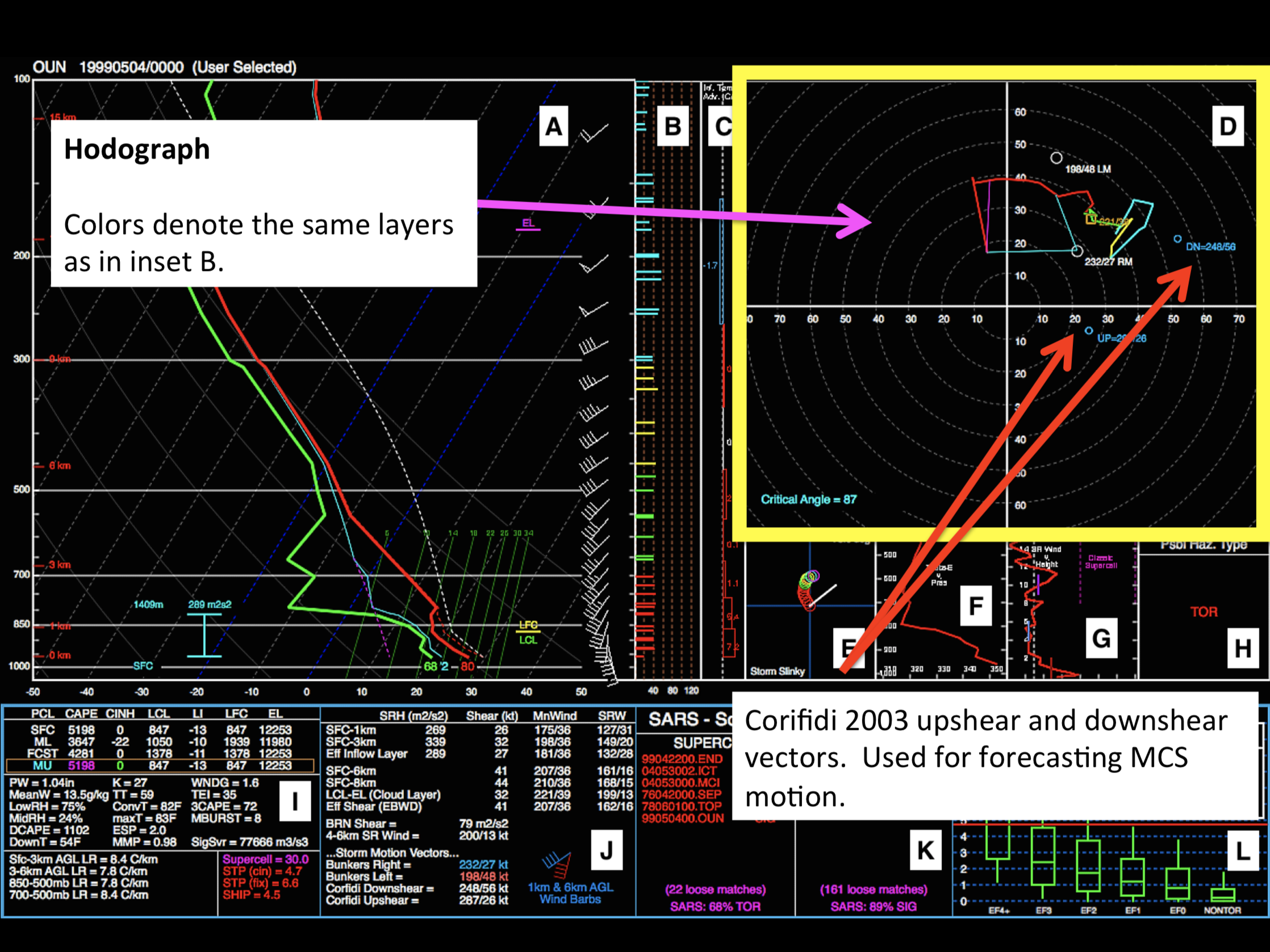Click the 99050400.OUN SARS match entry
Image resolution: width=1270 pixels, height=952 pixels.
tap(683, 818)
